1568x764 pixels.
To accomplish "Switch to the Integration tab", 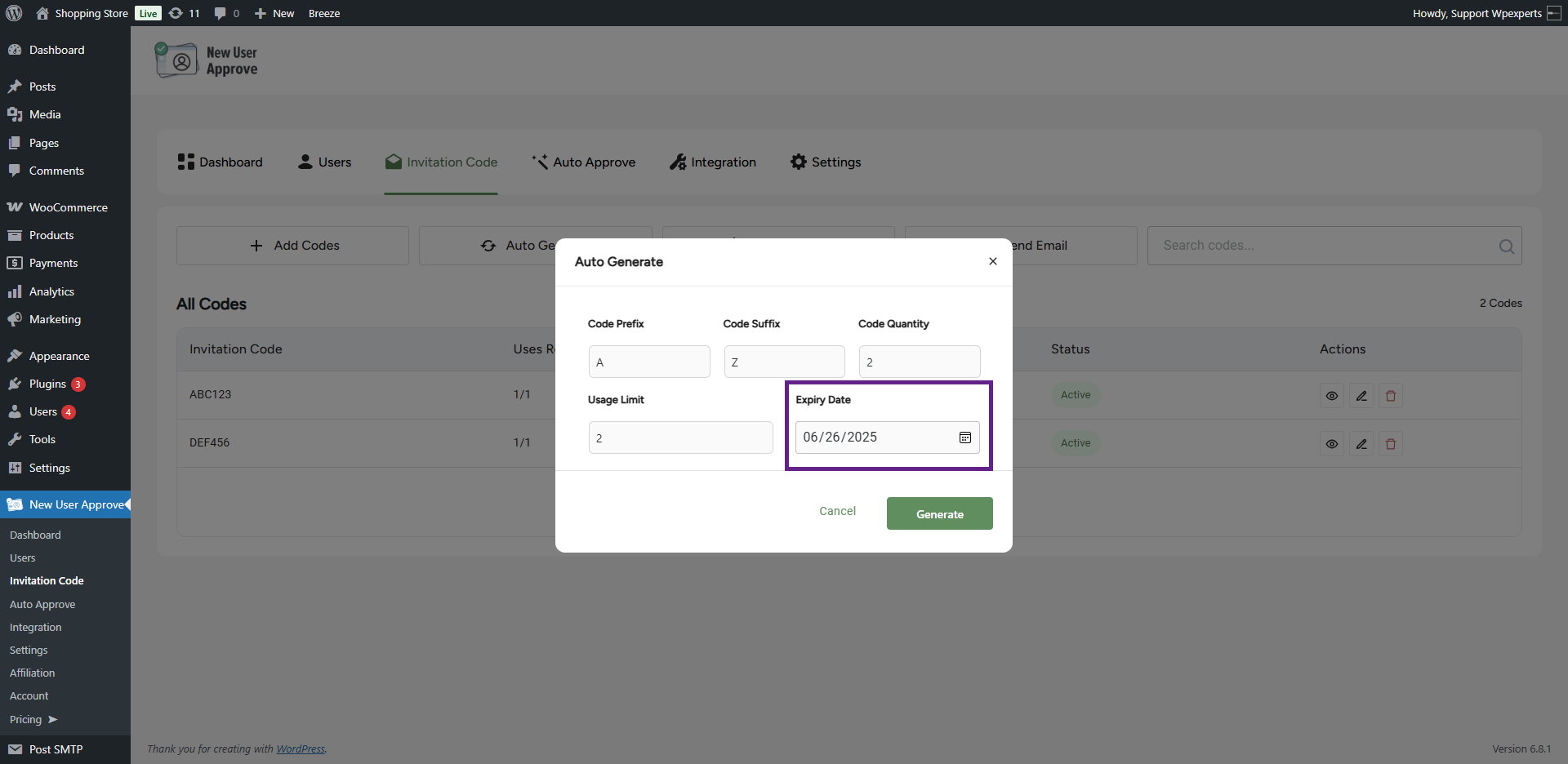I will 713,162.
